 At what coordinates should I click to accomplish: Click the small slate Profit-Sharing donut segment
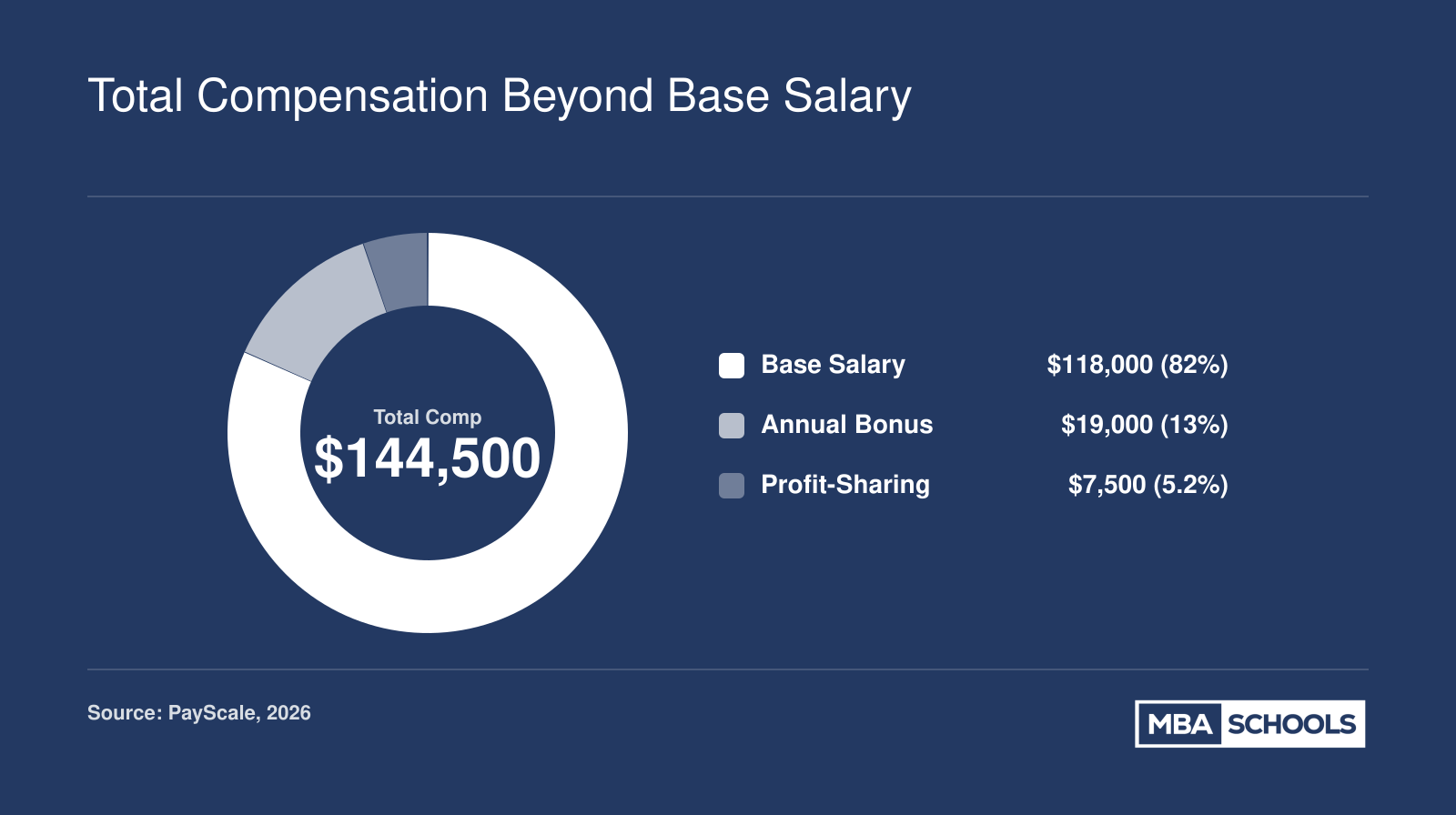(400, 271)
